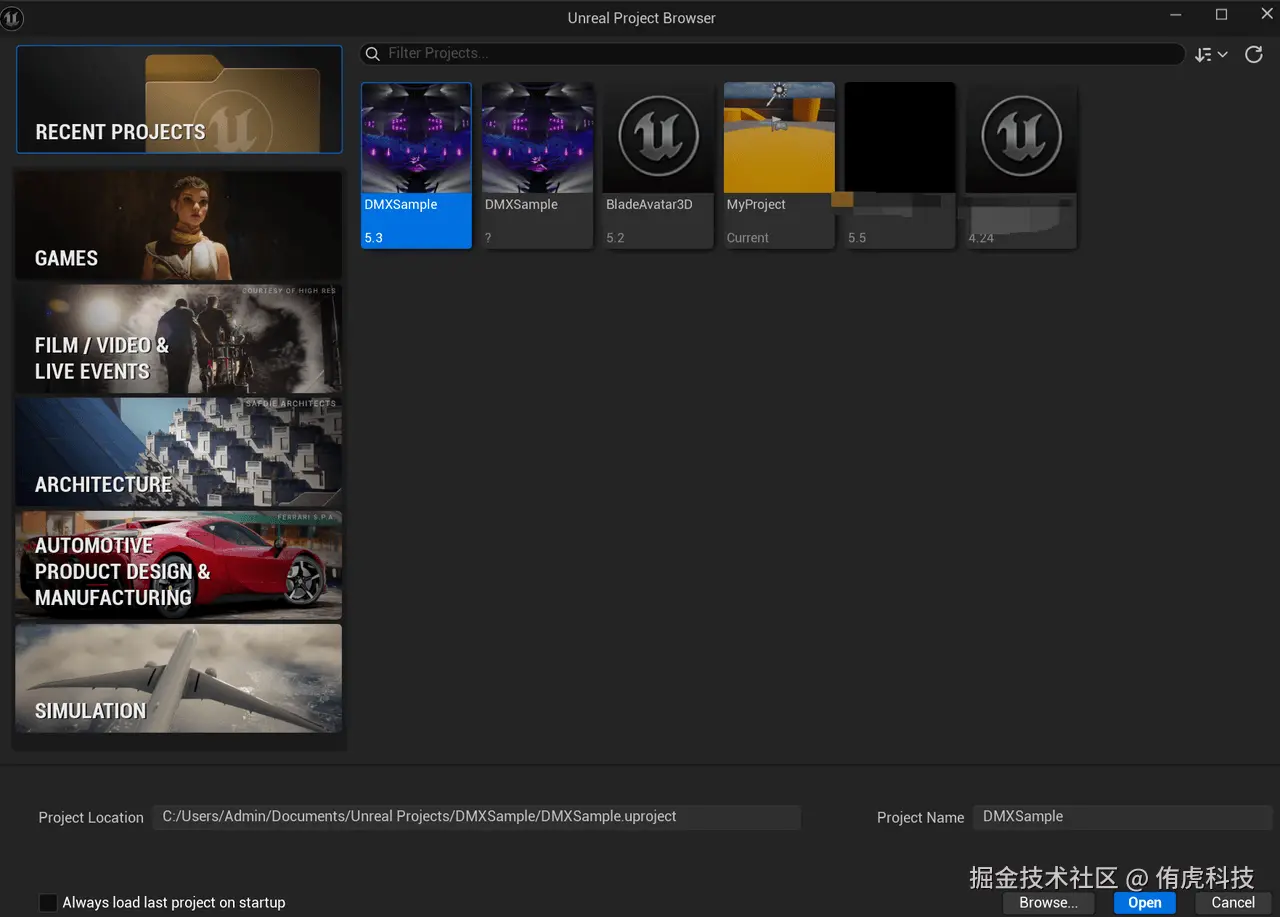
Task: Click the 'Current' version text under MyProject
Action: (x=747, y=238)
